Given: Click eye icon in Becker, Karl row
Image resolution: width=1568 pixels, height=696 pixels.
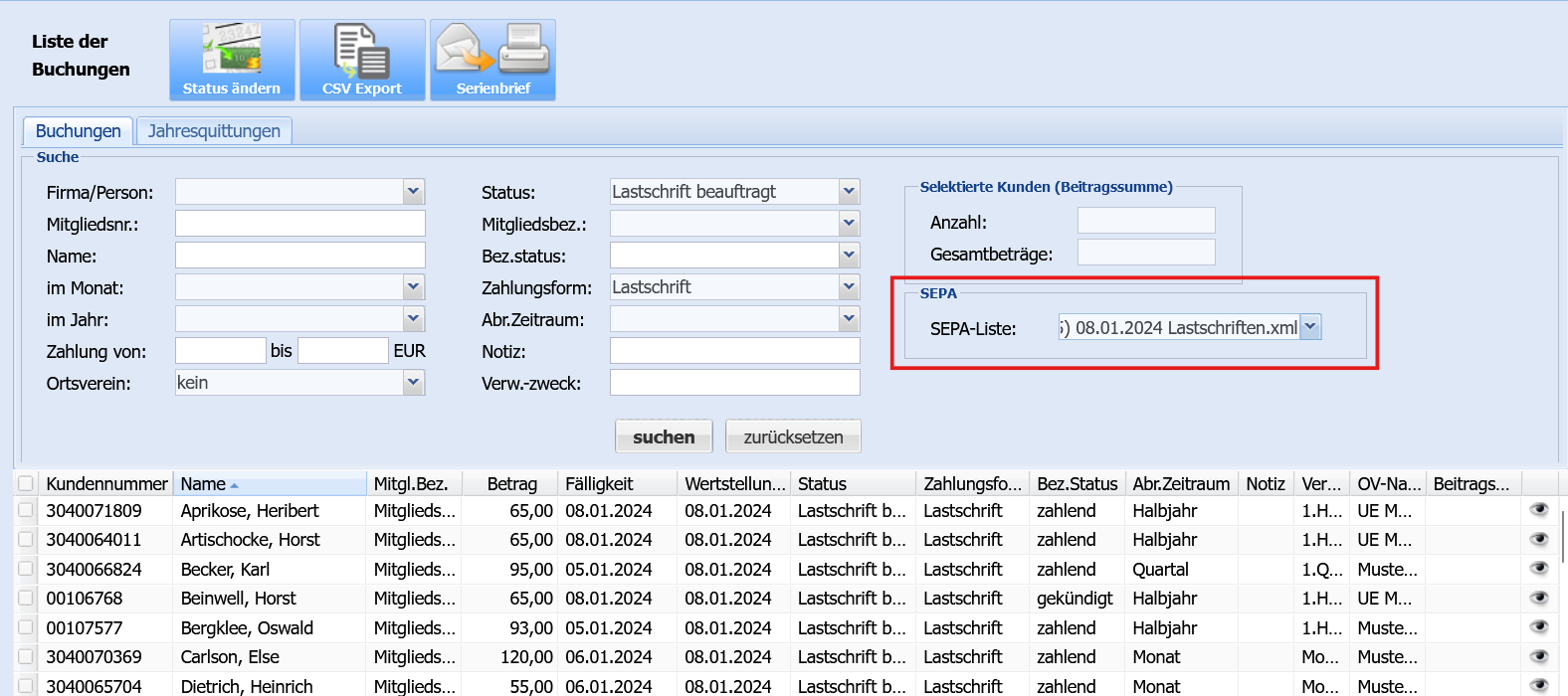Looking at the screenshot, I should pyautogui.click(x=1539, y=569).
